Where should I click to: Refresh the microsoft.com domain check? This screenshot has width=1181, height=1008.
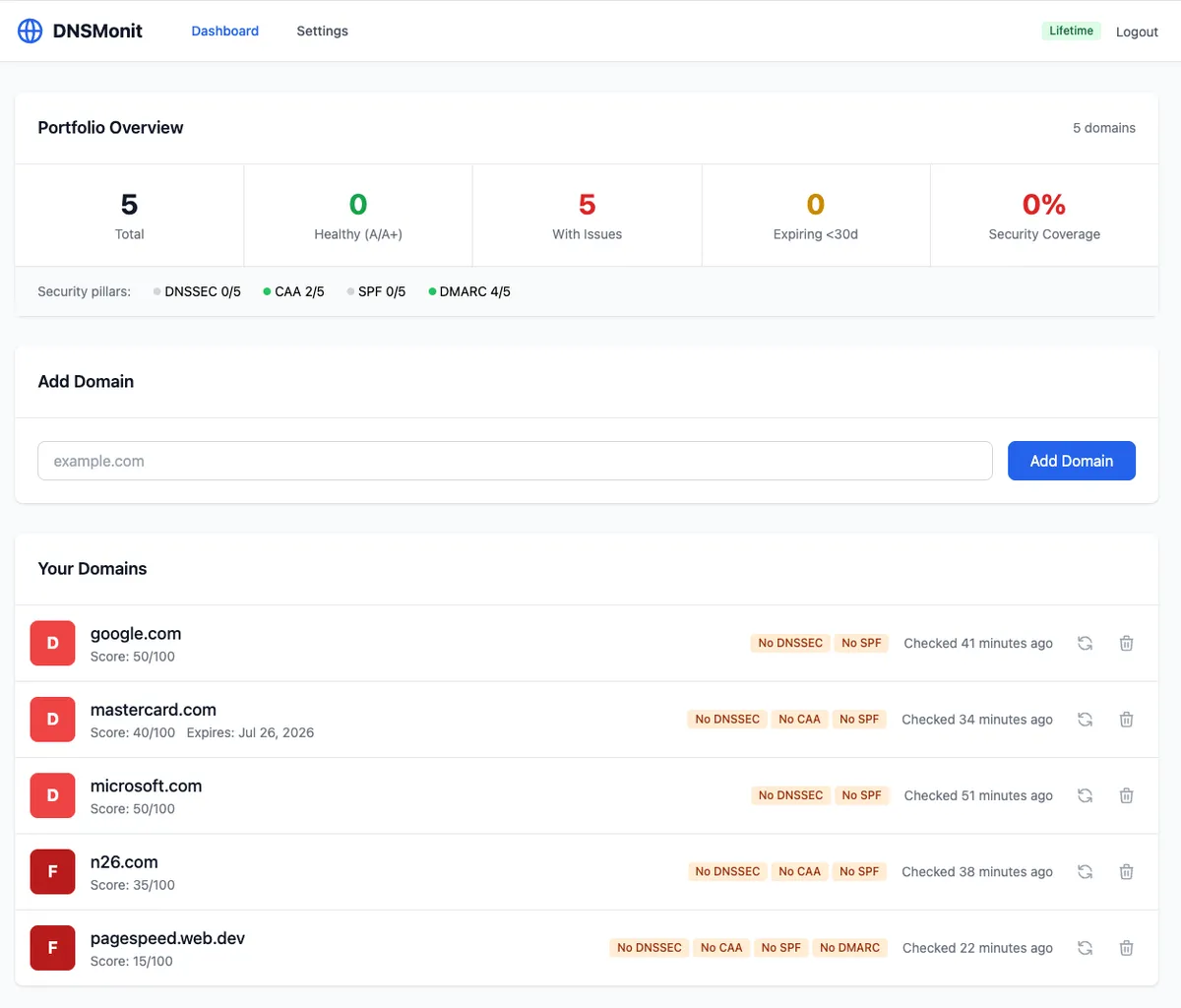pyautogui.click(x=1085, y=795)
